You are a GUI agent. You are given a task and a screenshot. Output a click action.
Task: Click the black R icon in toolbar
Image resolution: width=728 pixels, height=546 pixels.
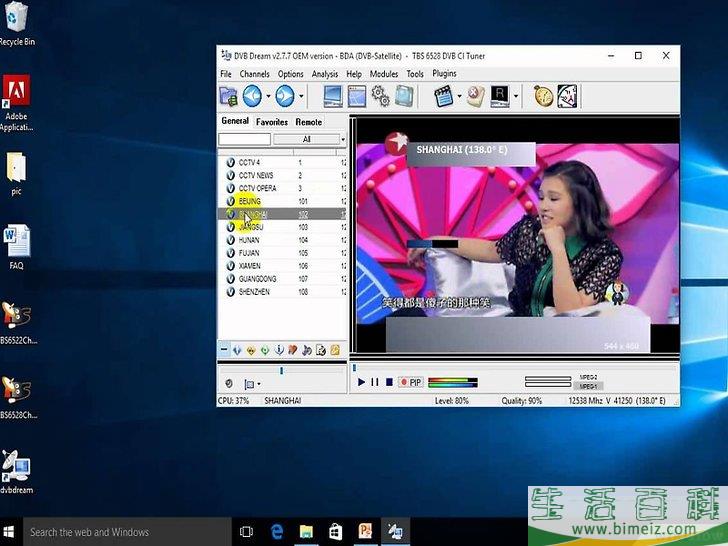click(x=500, y=96)
